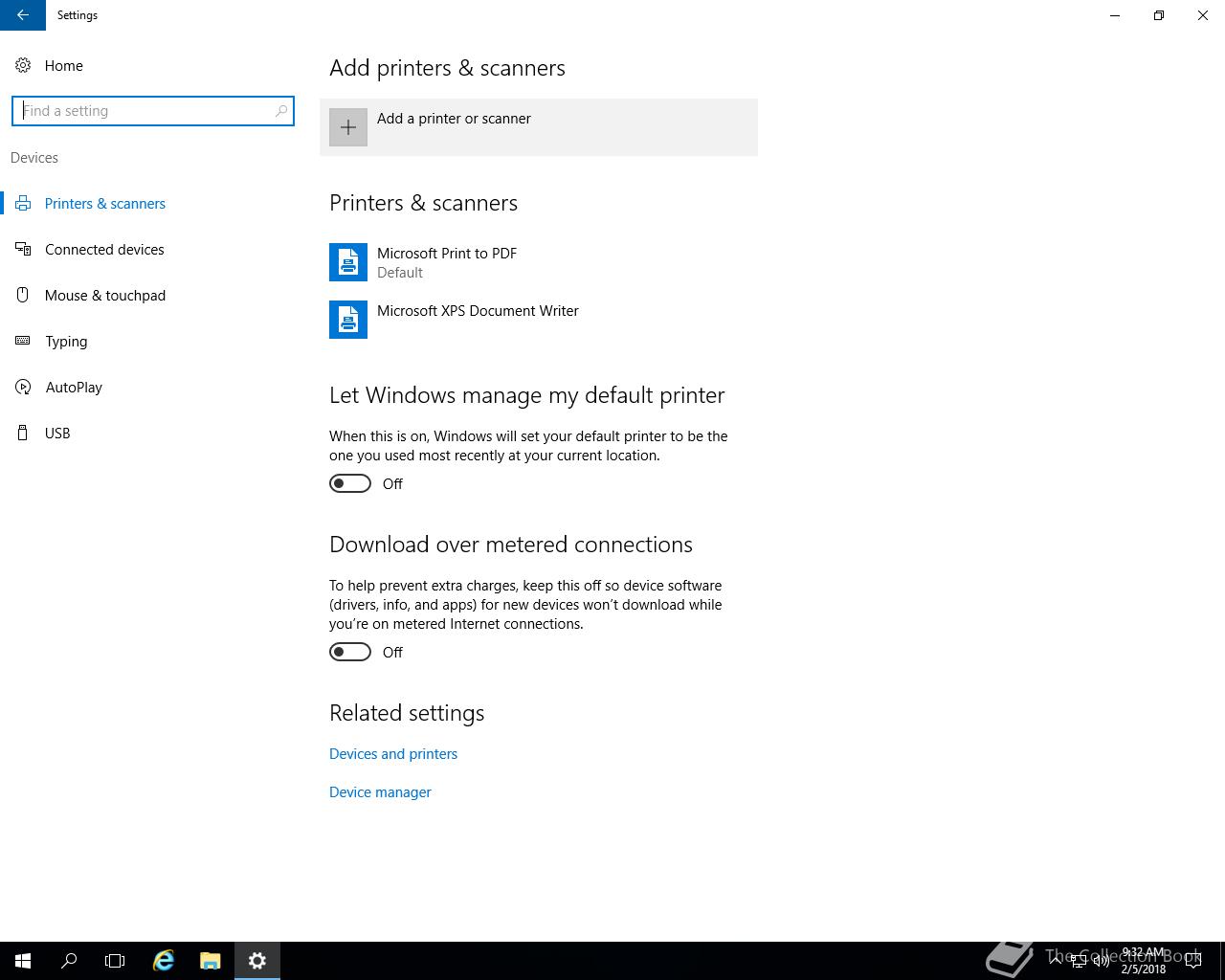Image resolution: width=1225 pixels, height=980 pixels.
Task: Turn on Let Windows manage my default printer
Action: pyautogui.click(x=350, y=483)
